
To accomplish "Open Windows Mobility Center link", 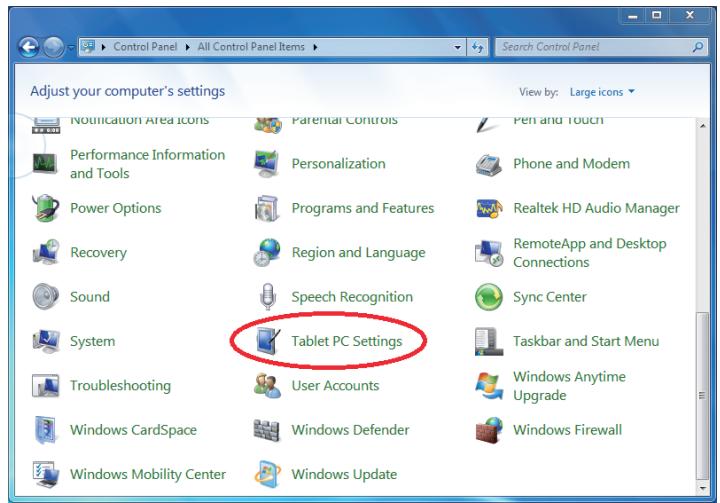I will (148, 474).
